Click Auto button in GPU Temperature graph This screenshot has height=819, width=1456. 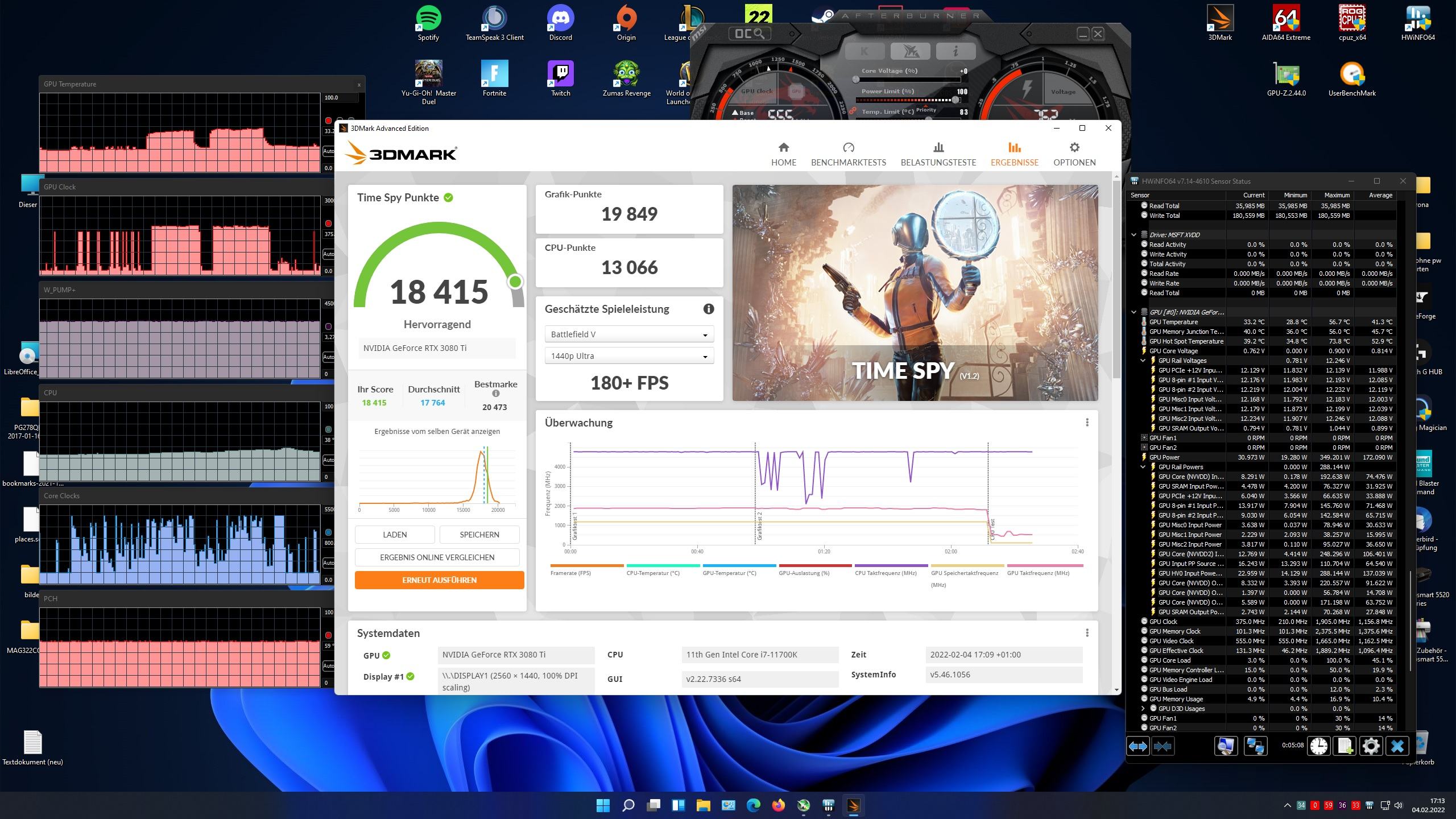tap(329, 151)
